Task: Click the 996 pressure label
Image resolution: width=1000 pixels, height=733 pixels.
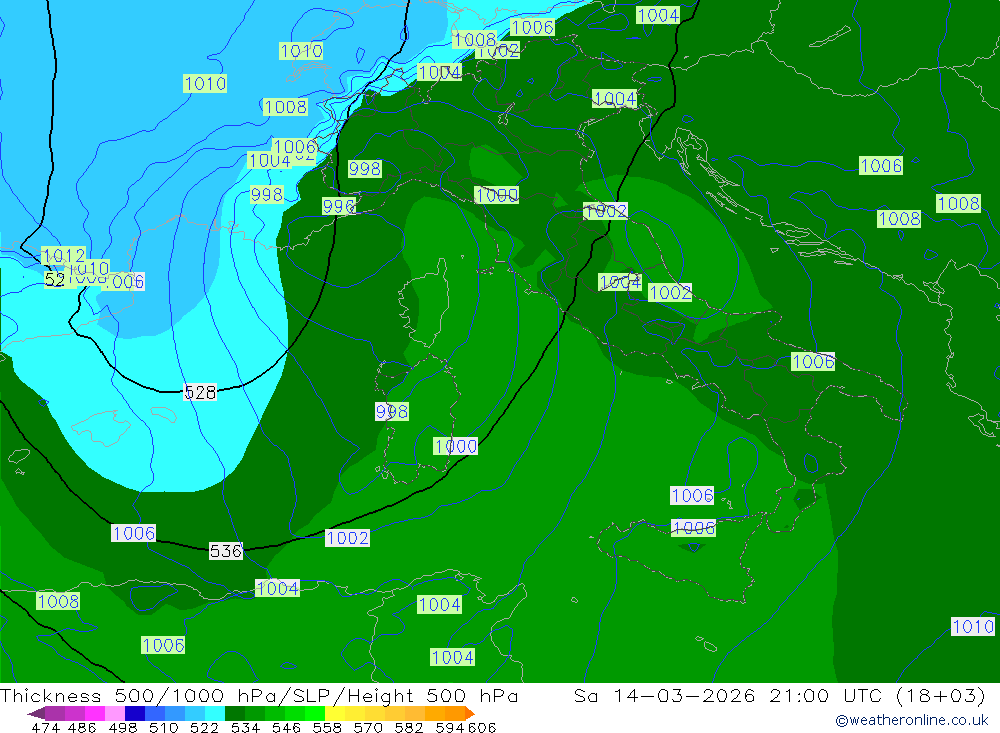Action: (338, 206)
